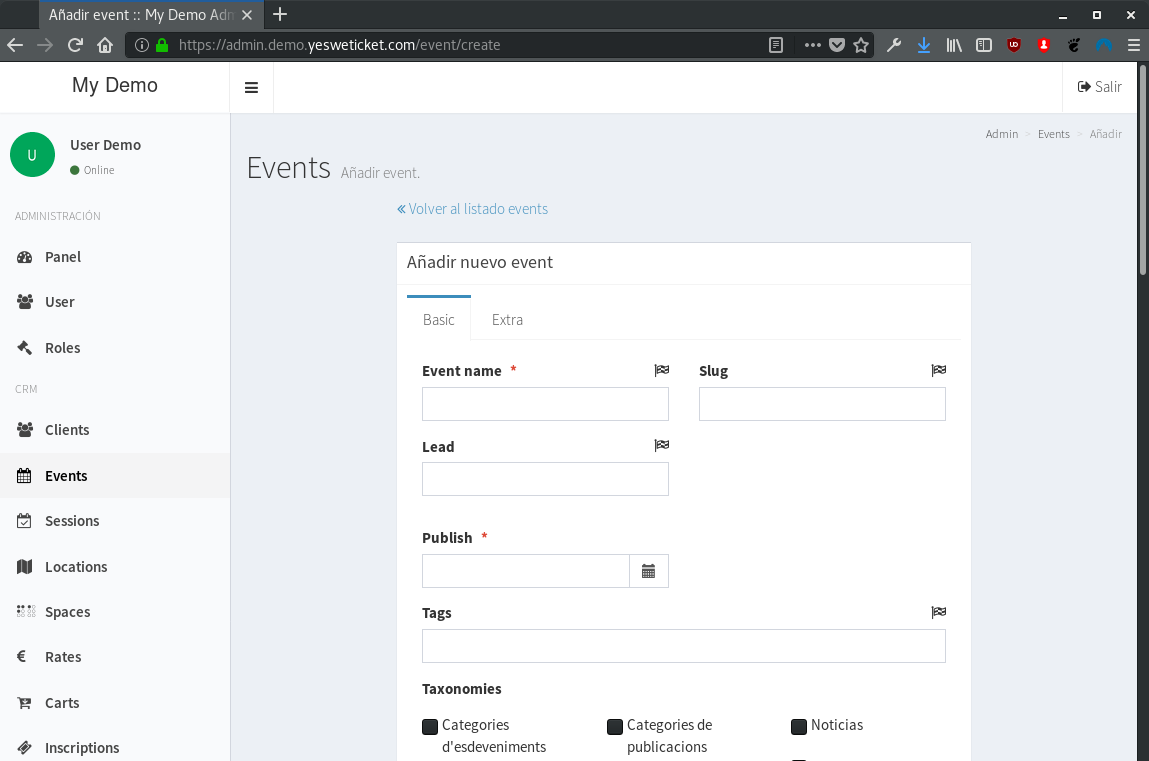Open the page actions three-dot menu

812,45
